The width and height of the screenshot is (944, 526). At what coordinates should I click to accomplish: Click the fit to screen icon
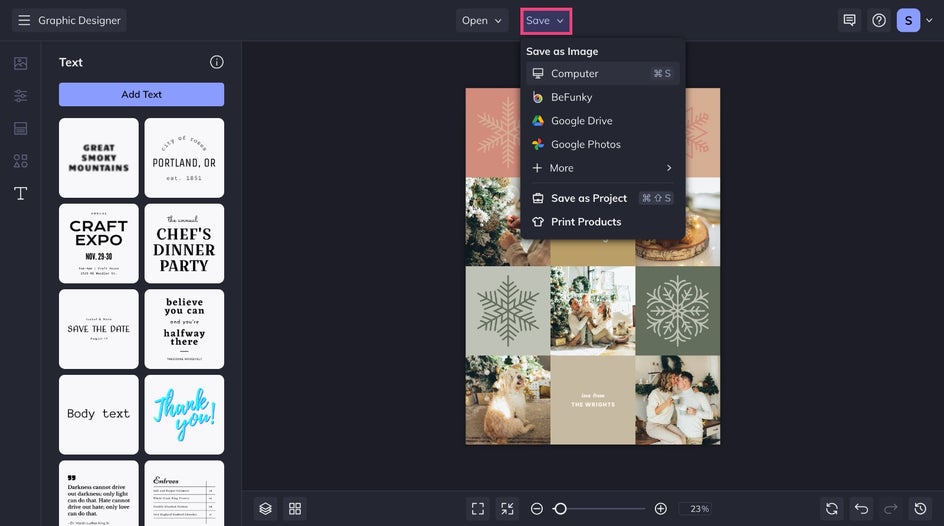[x=478, y=509]
